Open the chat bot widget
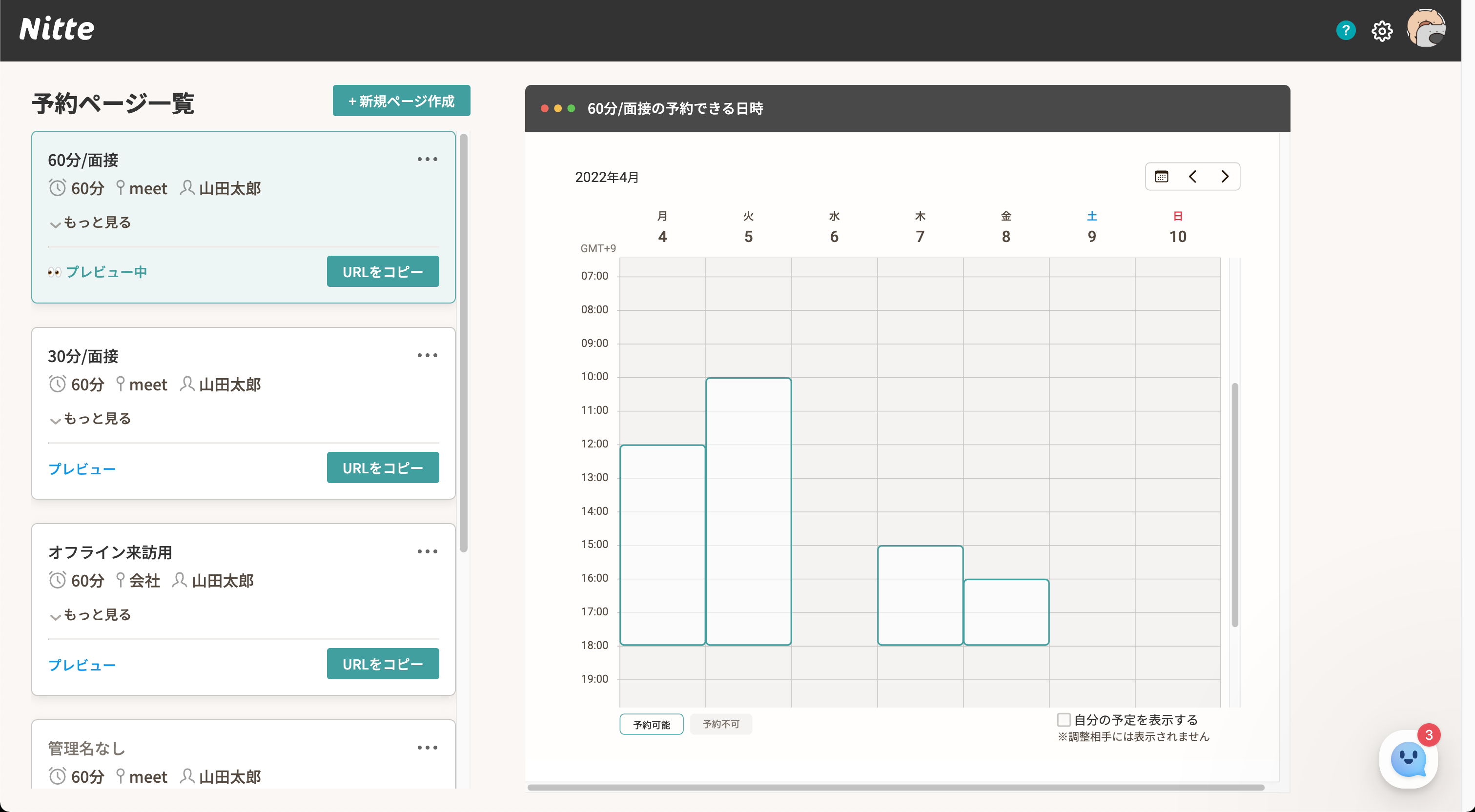Viewport: 1475px width, 812px height. tap(1408, 759)
